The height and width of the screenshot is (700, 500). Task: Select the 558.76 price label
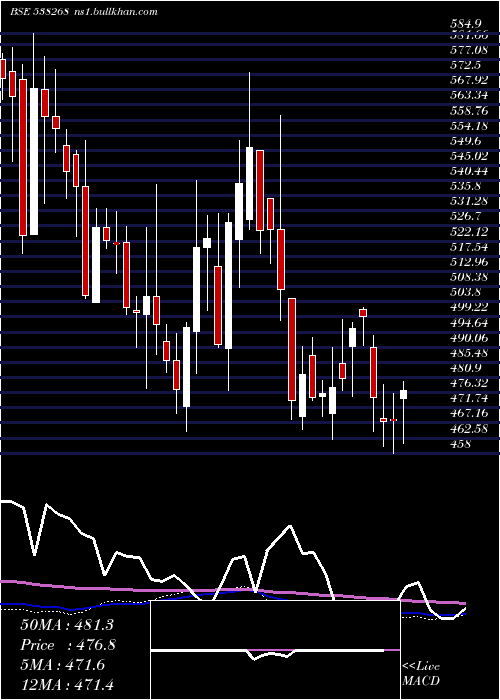coord(468,110)
